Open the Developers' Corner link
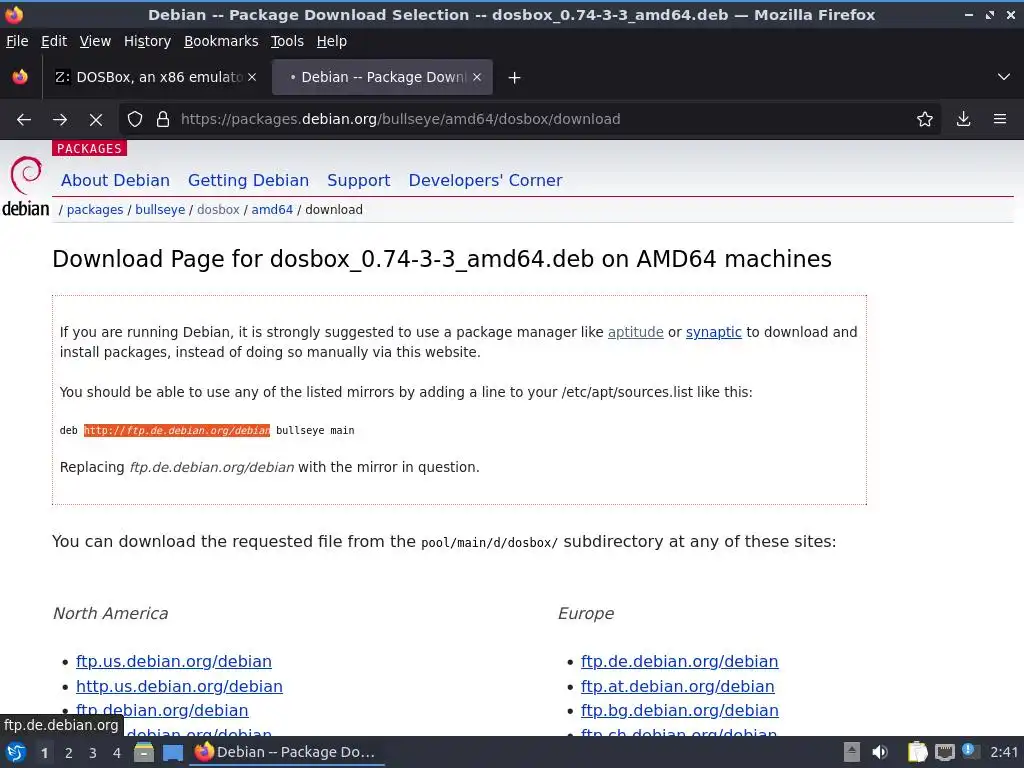Screen dimensions: 1024x768 485,180
